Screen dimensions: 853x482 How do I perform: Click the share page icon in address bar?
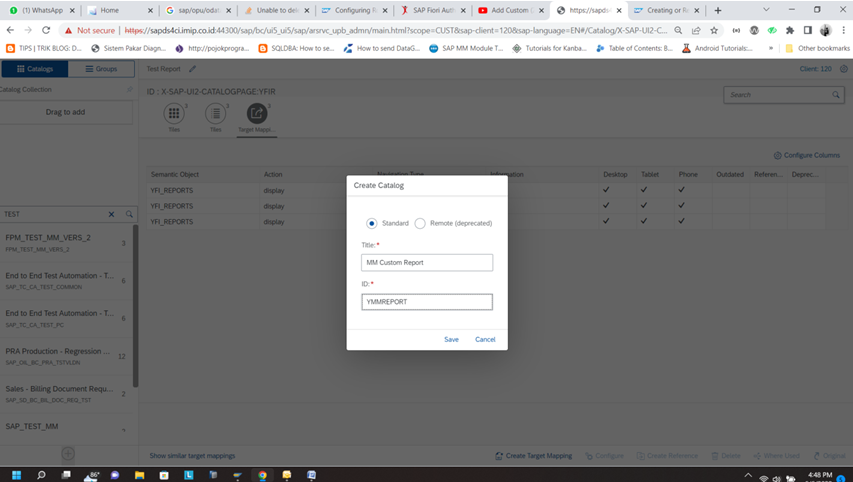696,30
